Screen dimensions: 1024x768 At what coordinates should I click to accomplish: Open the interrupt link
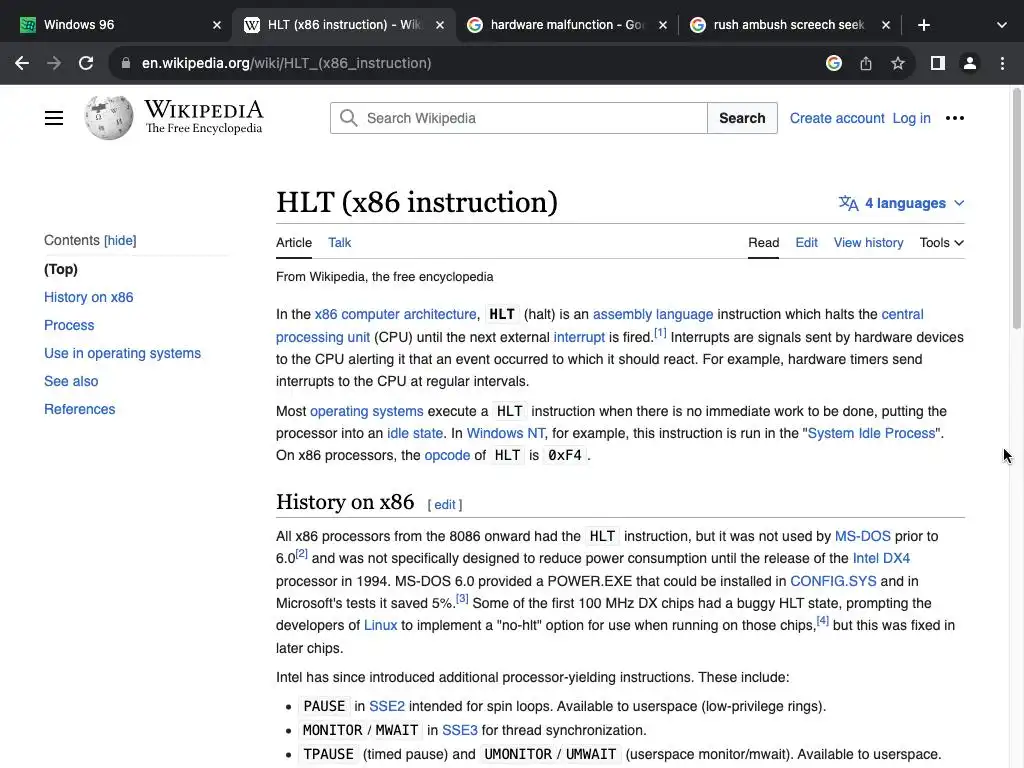(x=579, y=337)
